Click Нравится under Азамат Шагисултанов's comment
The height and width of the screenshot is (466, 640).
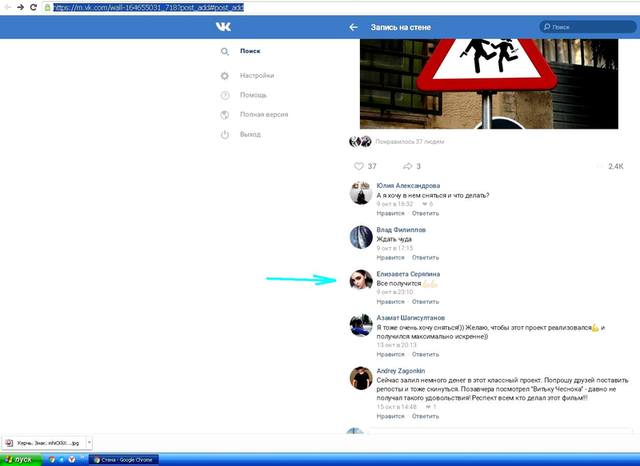[390, 354]
